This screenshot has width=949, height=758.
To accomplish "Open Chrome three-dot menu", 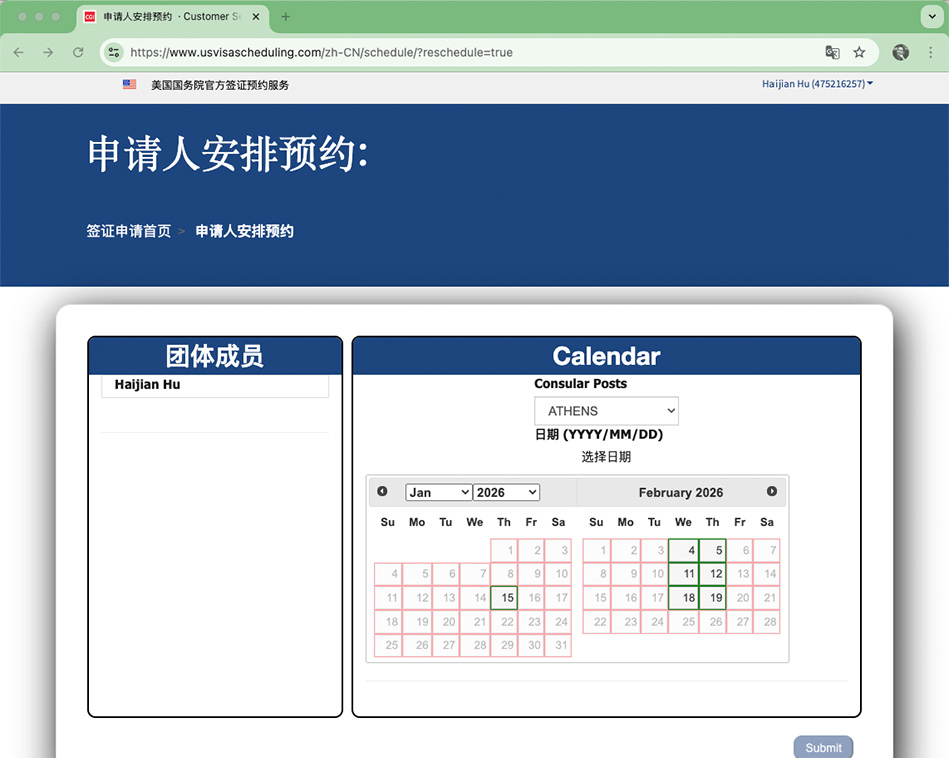I will click(x=930, y=52).
